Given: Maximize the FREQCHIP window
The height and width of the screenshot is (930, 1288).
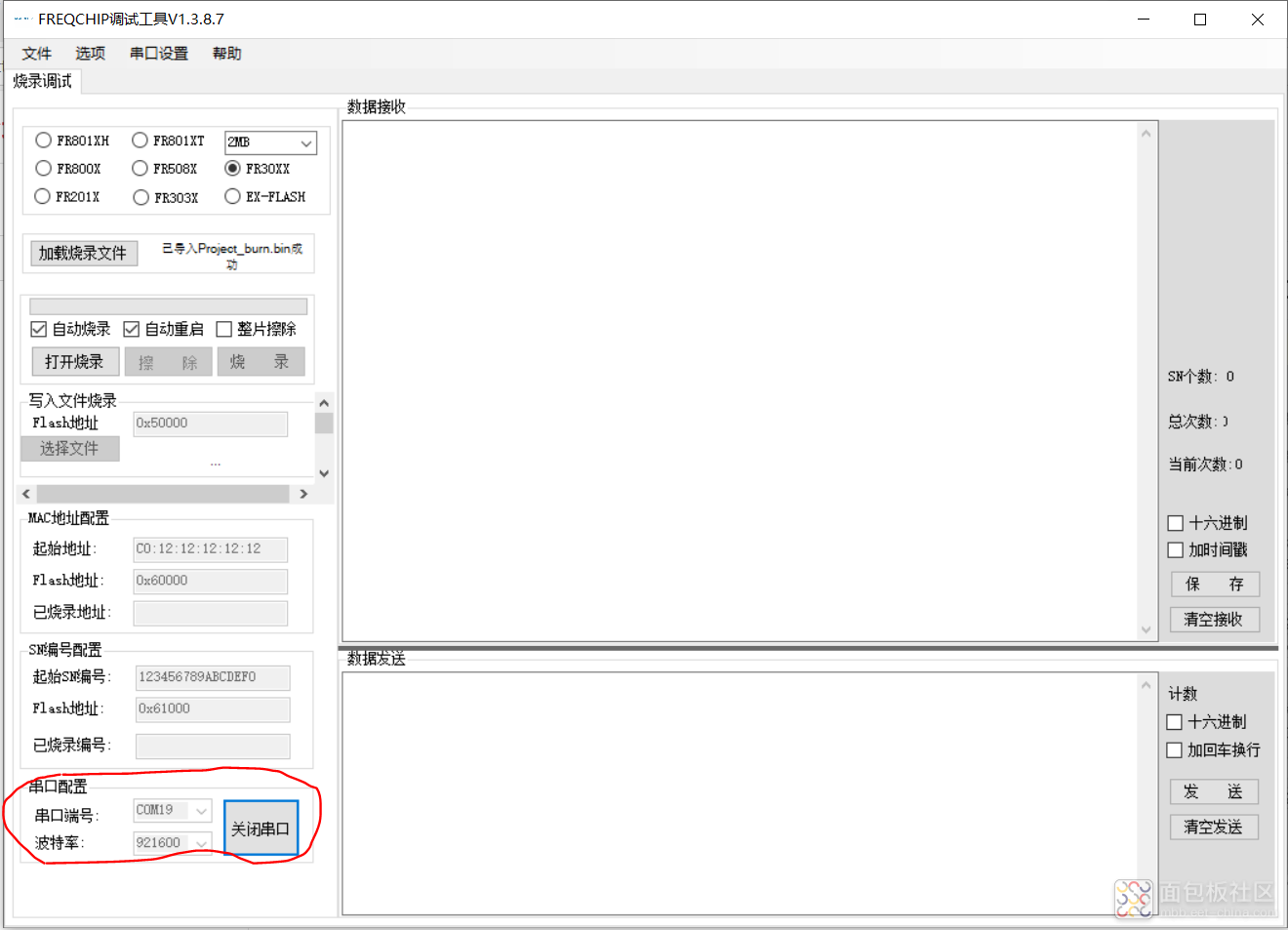Looking at the screenshot, I should (x=1200, y=20).
